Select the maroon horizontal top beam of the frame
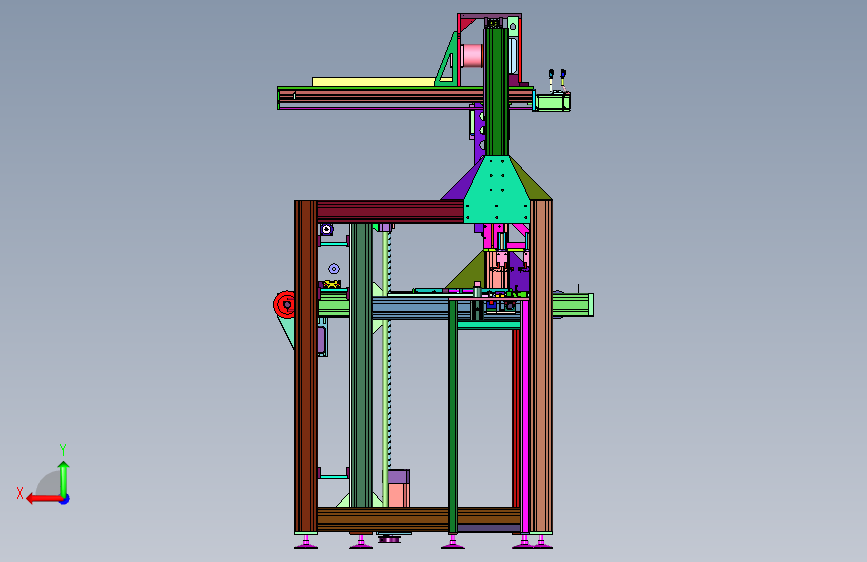Image resolution: width=867 pixels, height=562 pixels. tap(390, 212)
